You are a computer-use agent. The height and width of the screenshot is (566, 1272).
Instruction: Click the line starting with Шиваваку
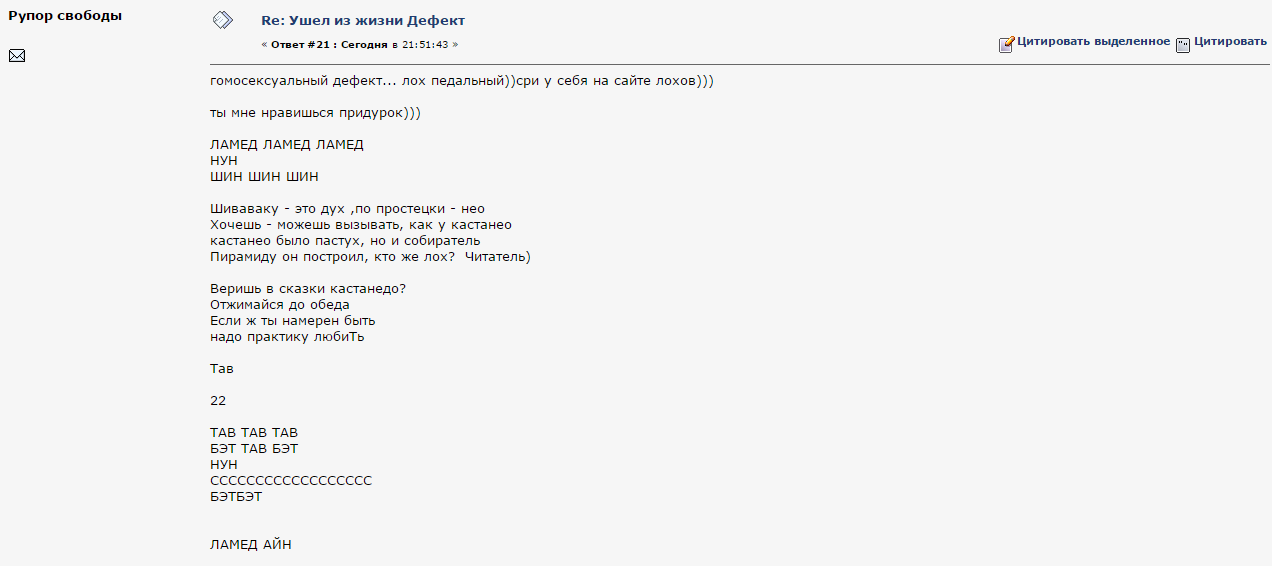[347, 209]
